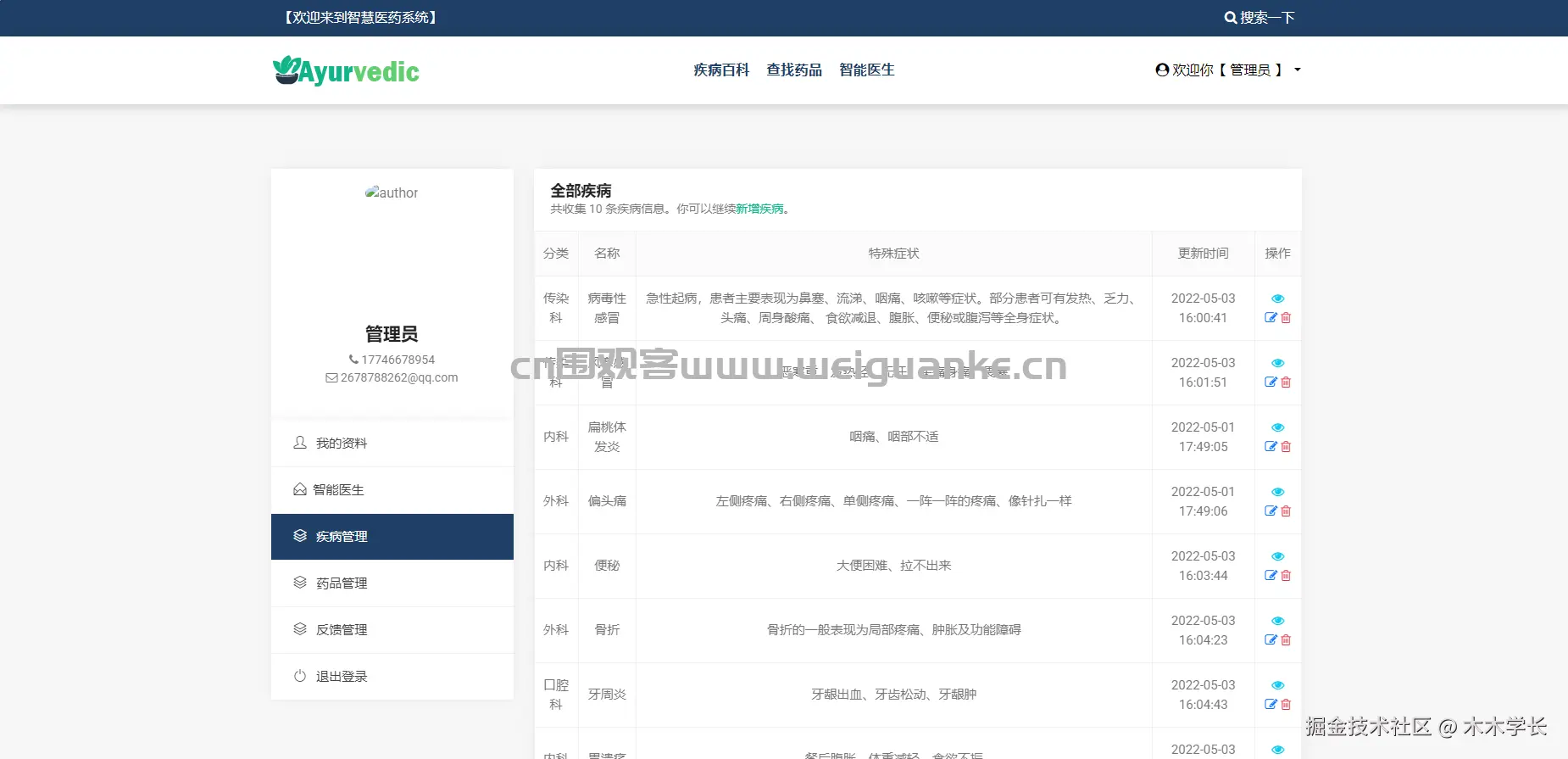
Task: Click the search icon beside 搜索一下
Action: point(1230,17)
